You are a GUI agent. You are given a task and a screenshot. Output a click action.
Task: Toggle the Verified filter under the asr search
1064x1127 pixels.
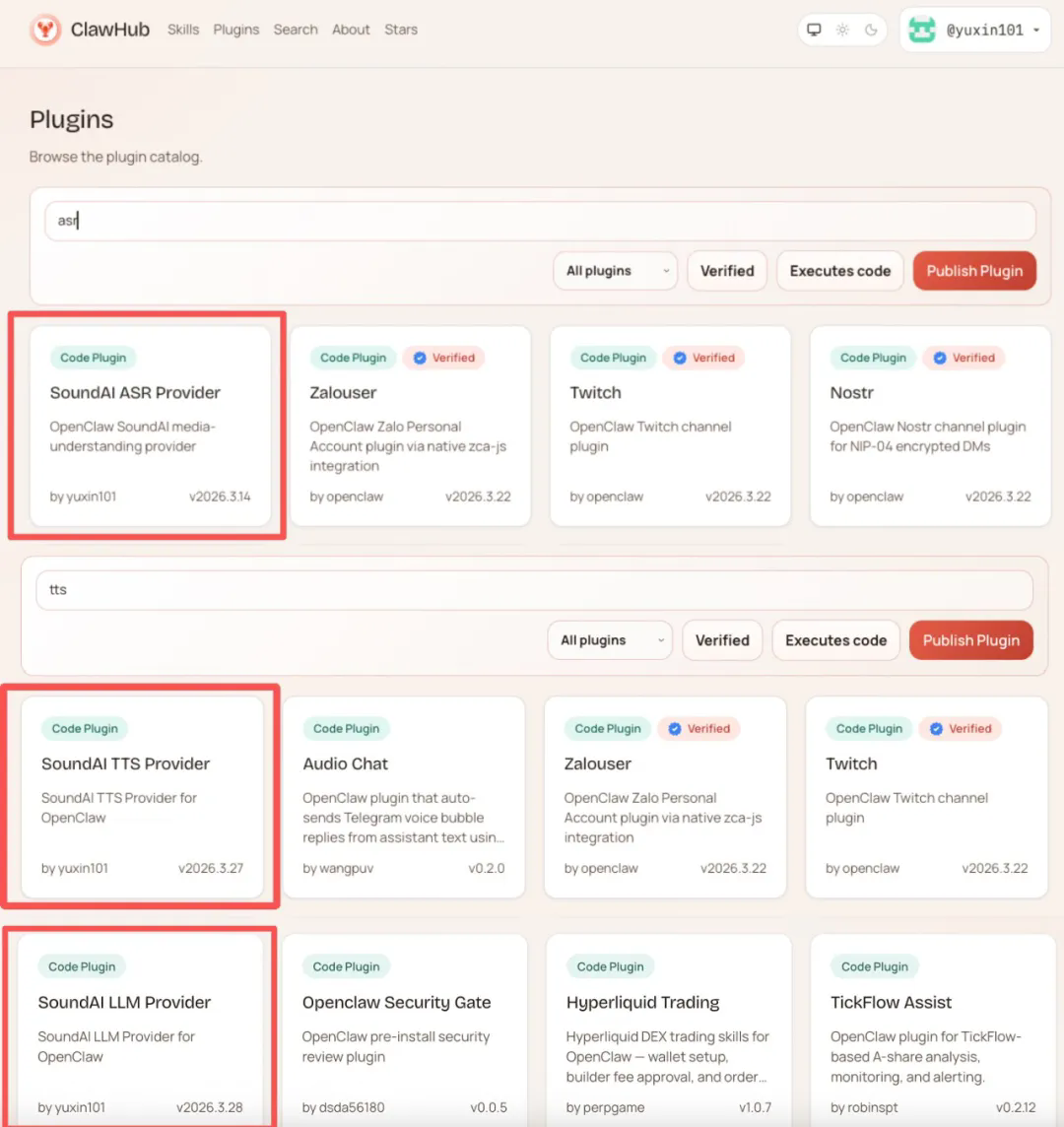[x=727, y=271]
